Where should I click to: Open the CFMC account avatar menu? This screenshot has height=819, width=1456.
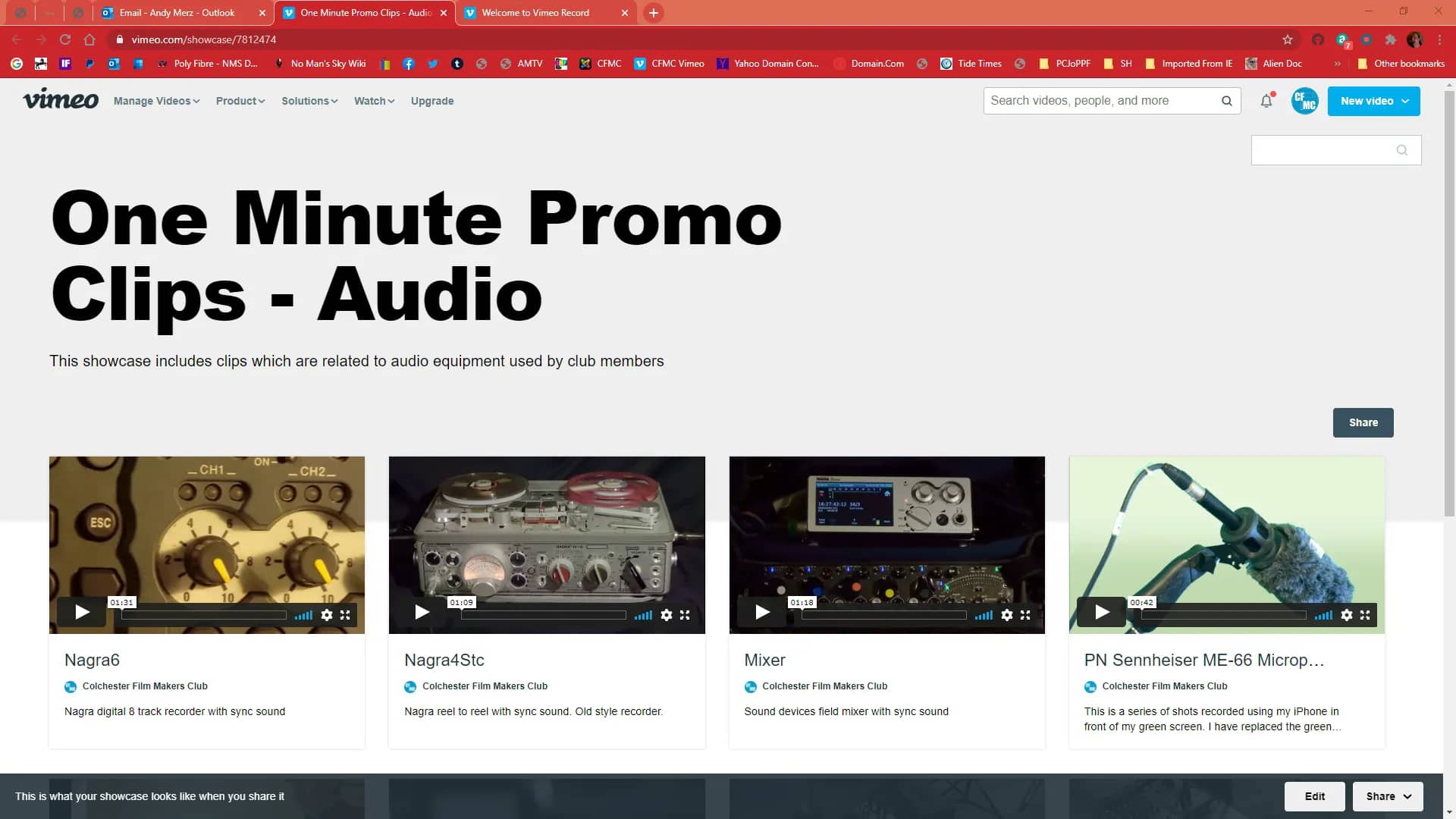[1305, 101]
